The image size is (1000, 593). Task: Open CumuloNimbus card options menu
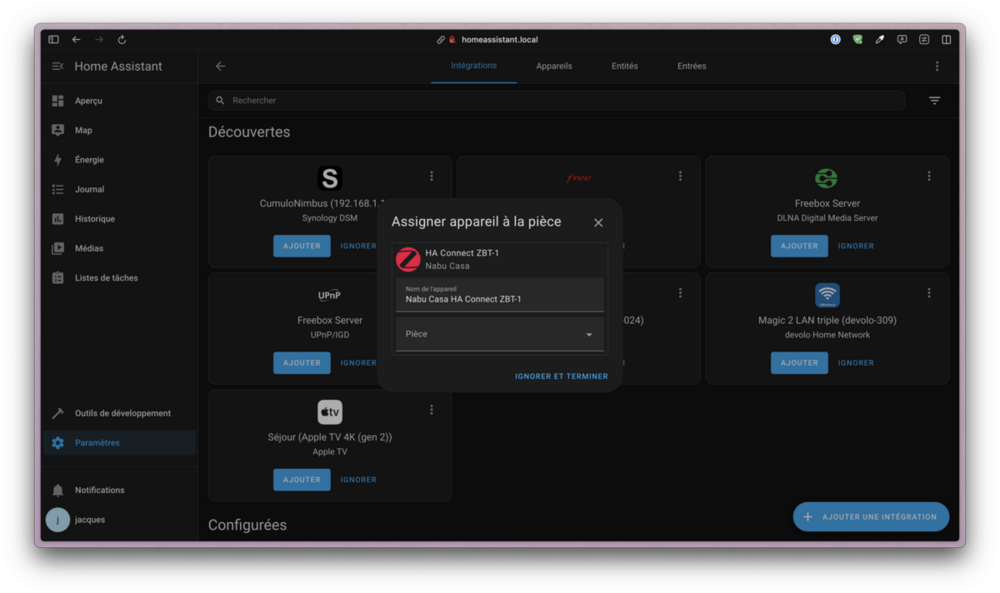(x=432, y=176)
